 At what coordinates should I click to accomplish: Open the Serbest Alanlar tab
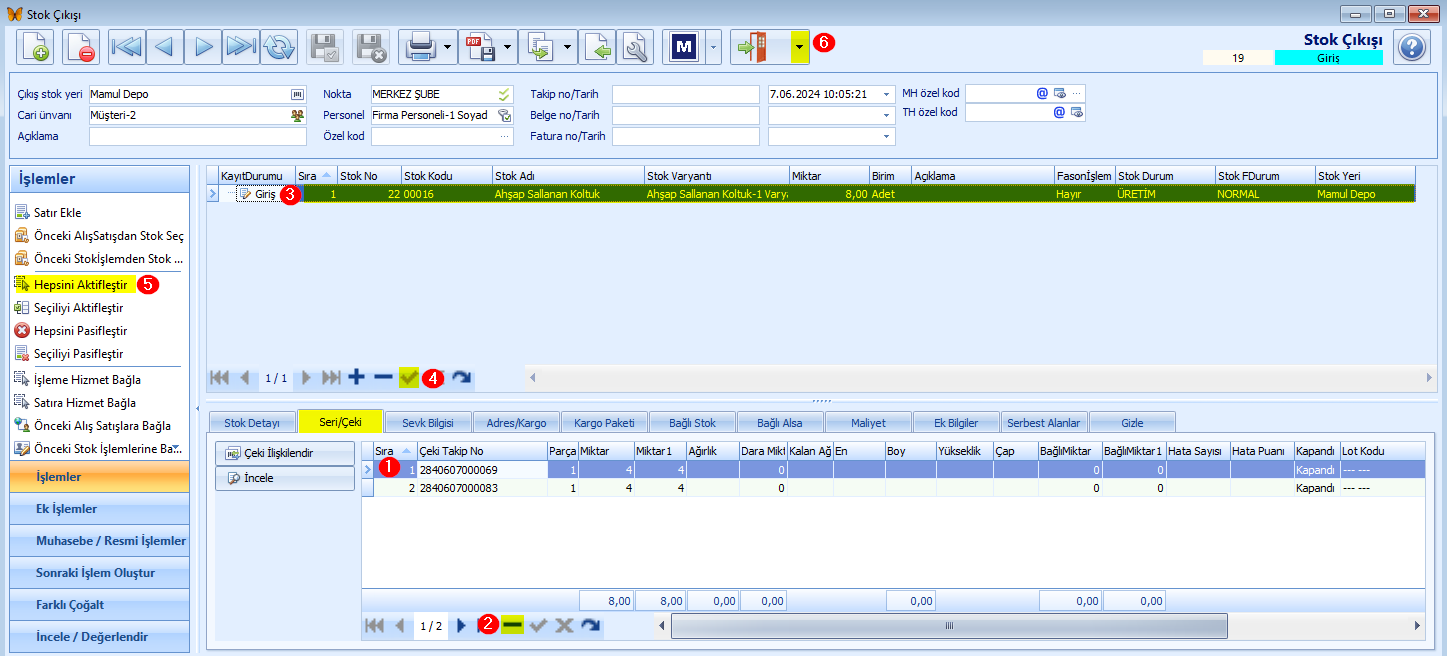click(1043, 422)
